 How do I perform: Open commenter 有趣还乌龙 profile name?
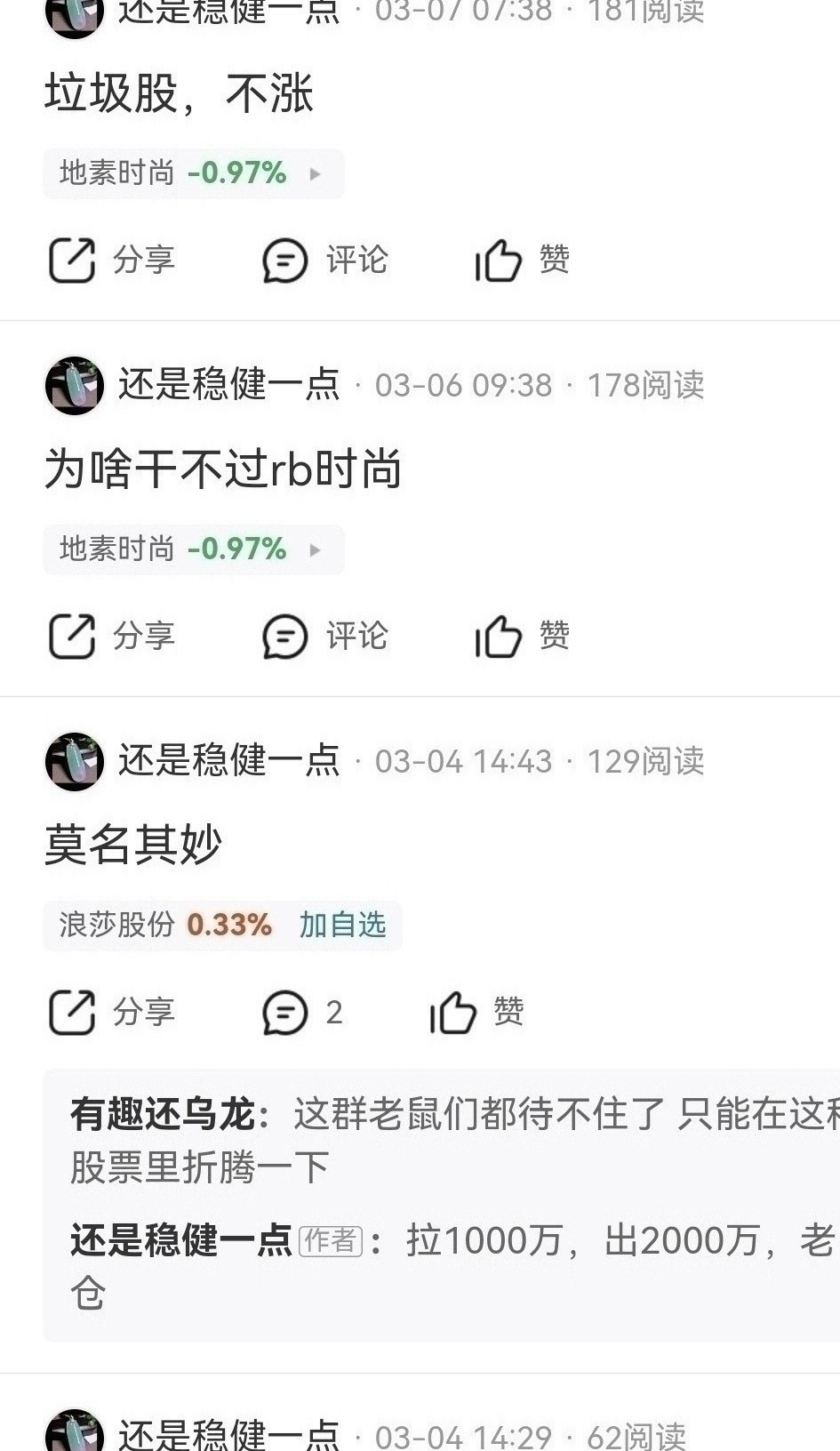[x=163, y=1114]
